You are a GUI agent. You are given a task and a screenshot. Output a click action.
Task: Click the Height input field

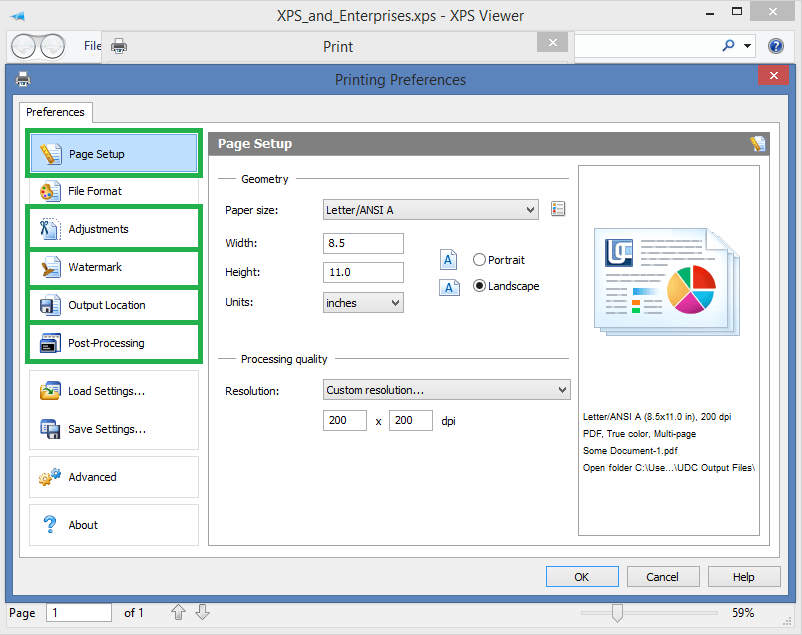(363, 272)
